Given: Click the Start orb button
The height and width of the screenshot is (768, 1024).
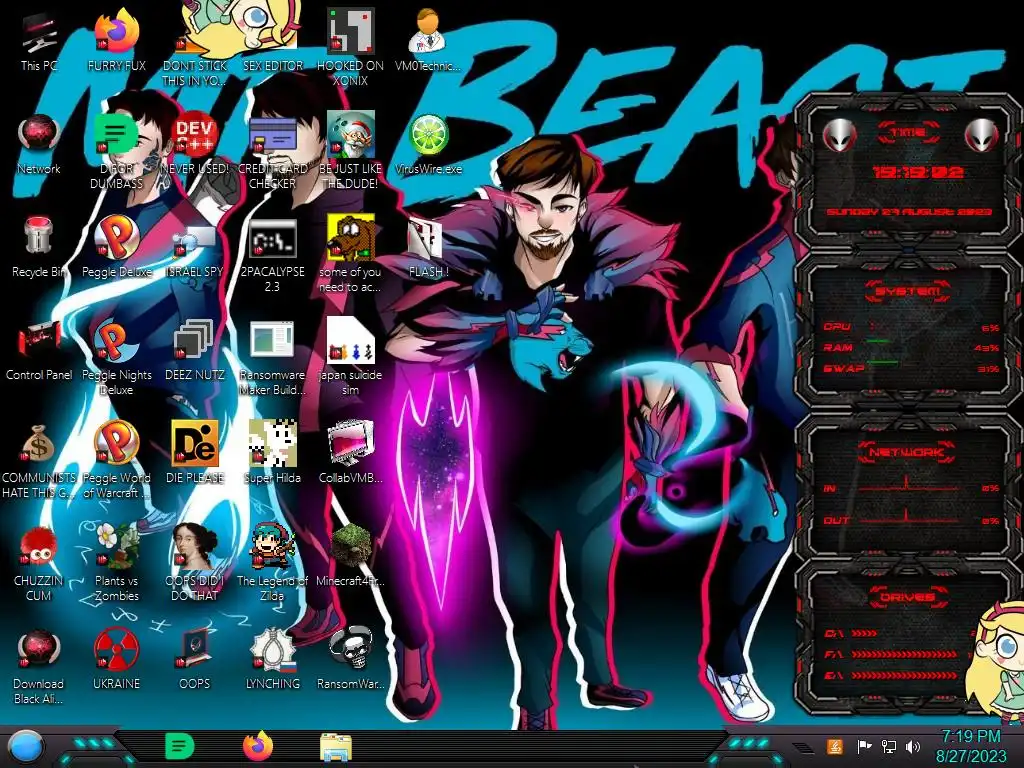Looking at the screenshot, I should [26, 747].
